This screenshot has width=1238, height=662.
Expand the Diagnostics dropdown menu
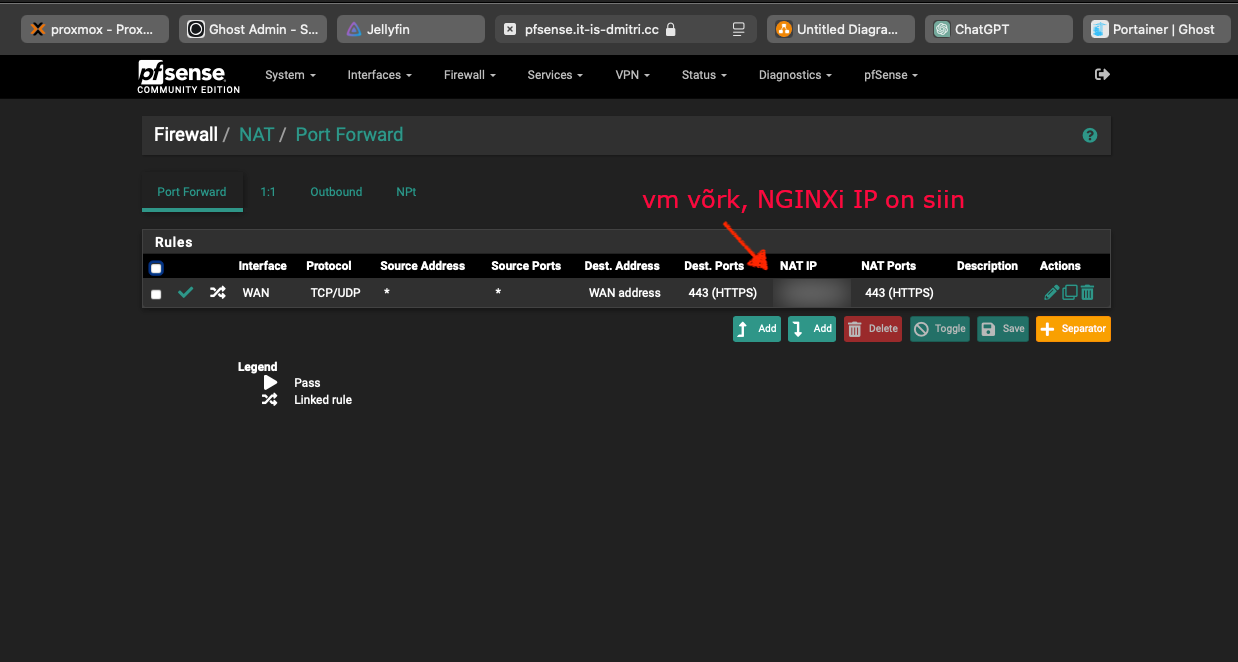coord(795,75)
